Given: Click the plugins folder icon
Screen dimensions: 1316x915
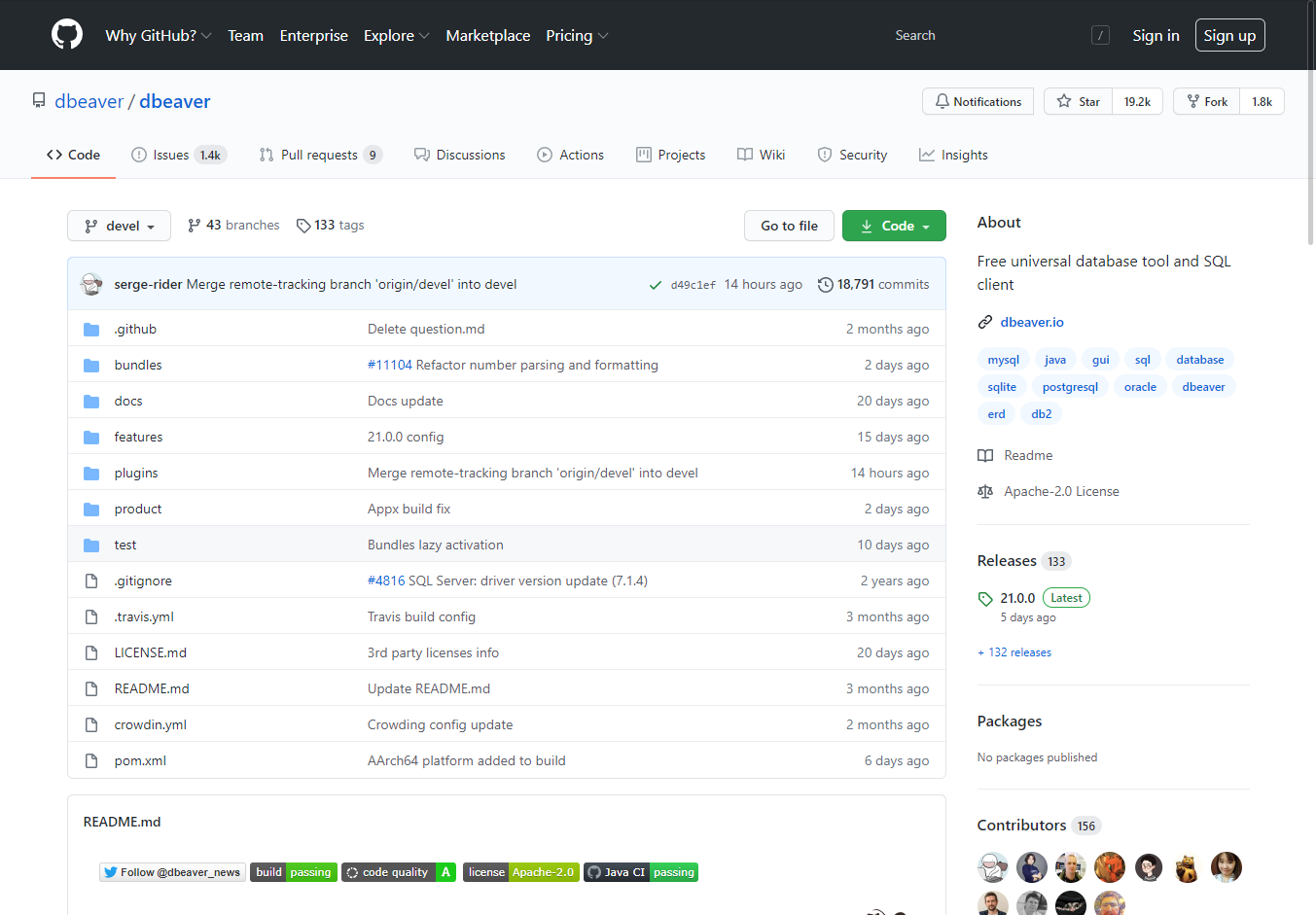Looking at the screenshot, I should pos(91,474).
